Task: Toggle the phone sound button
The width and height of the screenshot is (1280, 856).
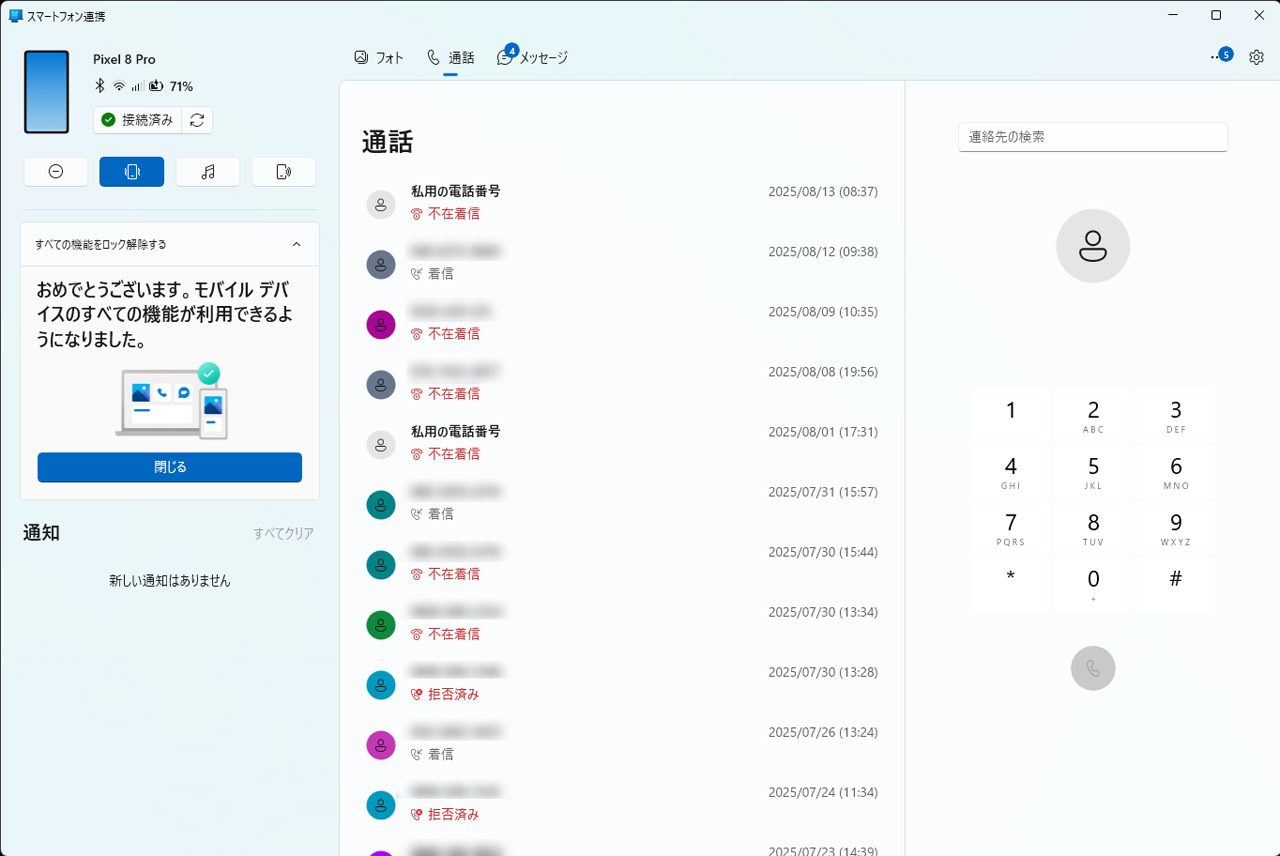Action: click(x=284, y=172)
